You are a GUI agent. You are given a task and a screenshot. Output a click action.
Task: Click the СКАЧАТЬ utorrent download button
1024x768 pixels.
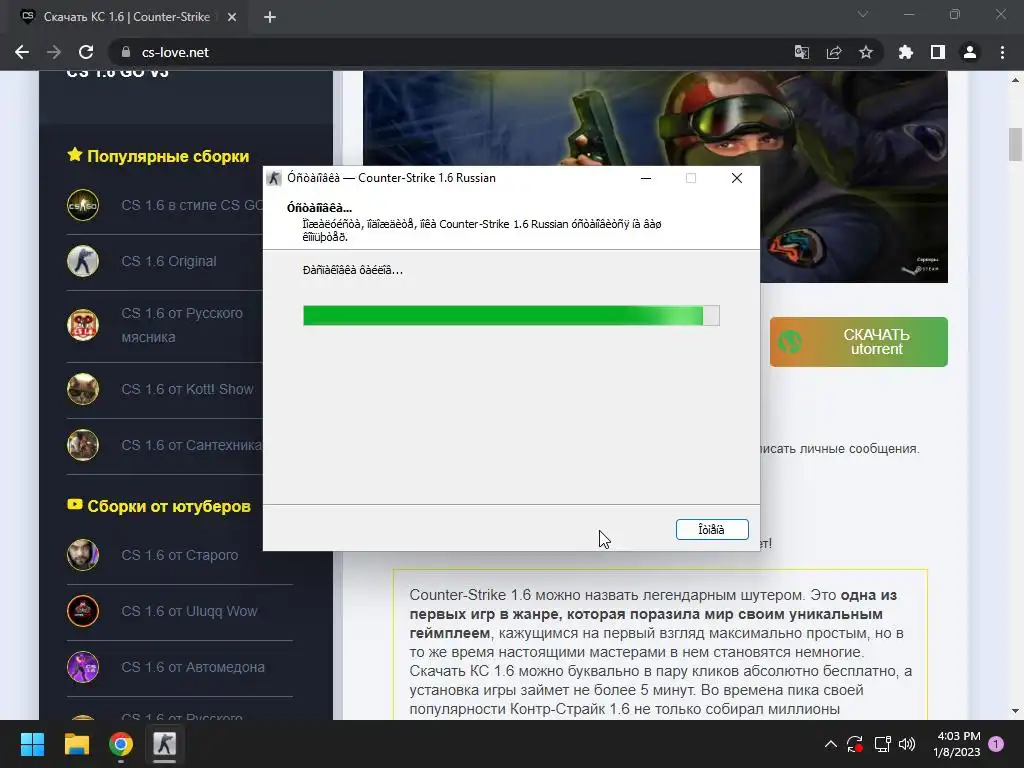click(x=858, y=342)
